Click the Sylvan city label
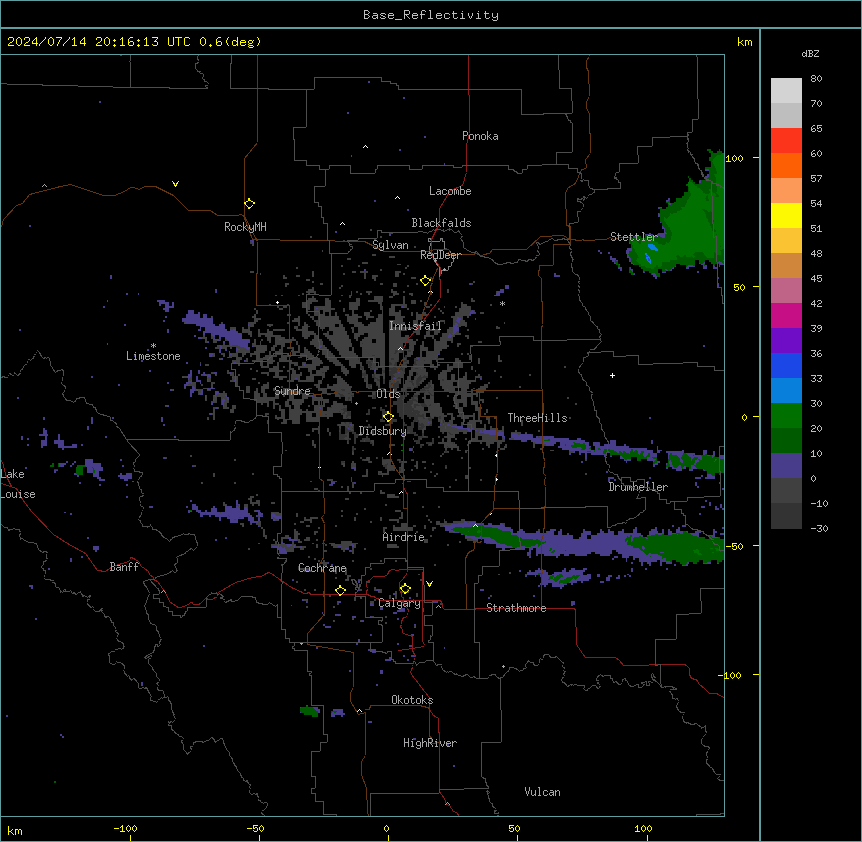Image resolution: width=862 pixels, height=842 pixels. point(390,245)
